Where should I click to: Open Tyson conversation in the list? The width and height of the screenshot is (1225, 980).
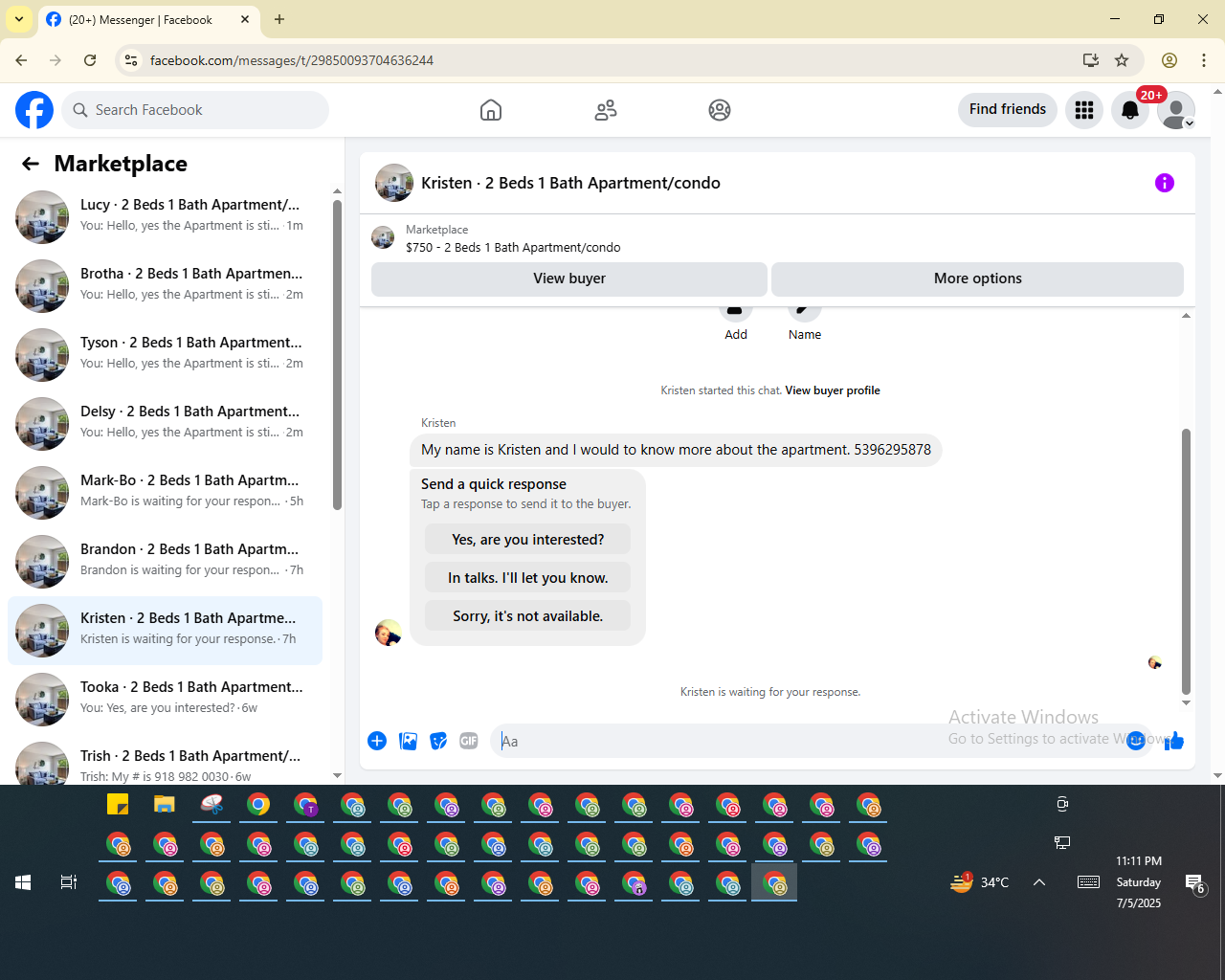[165, 355]
